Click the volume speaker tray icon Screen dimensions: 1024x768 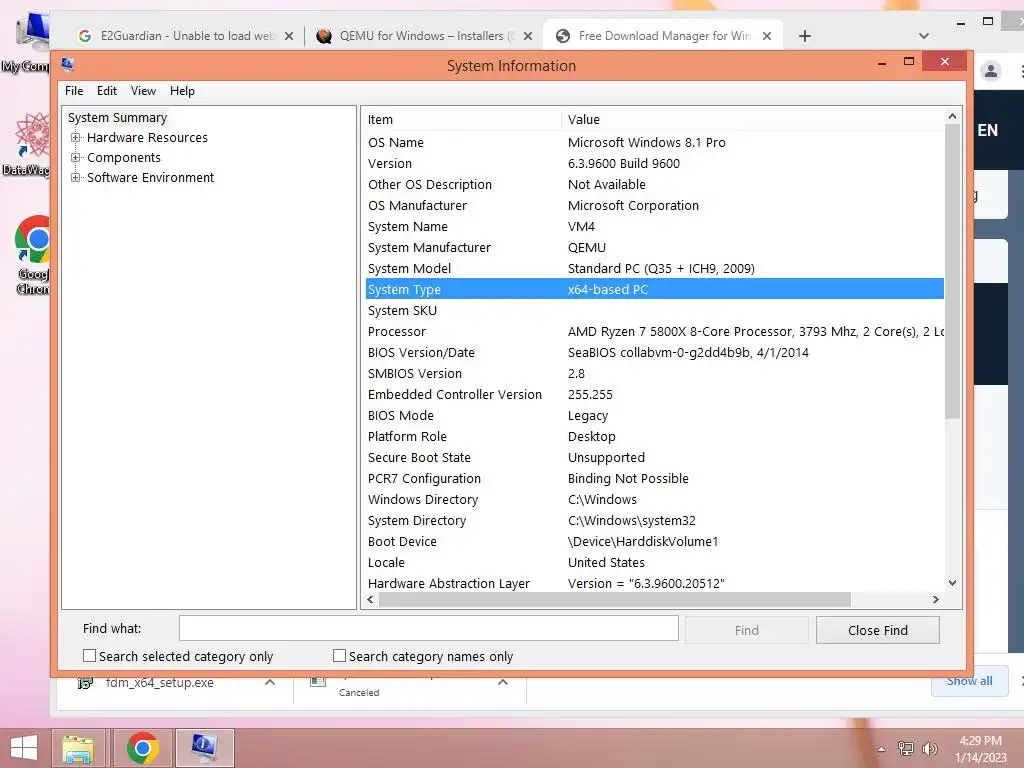(929, 748)
